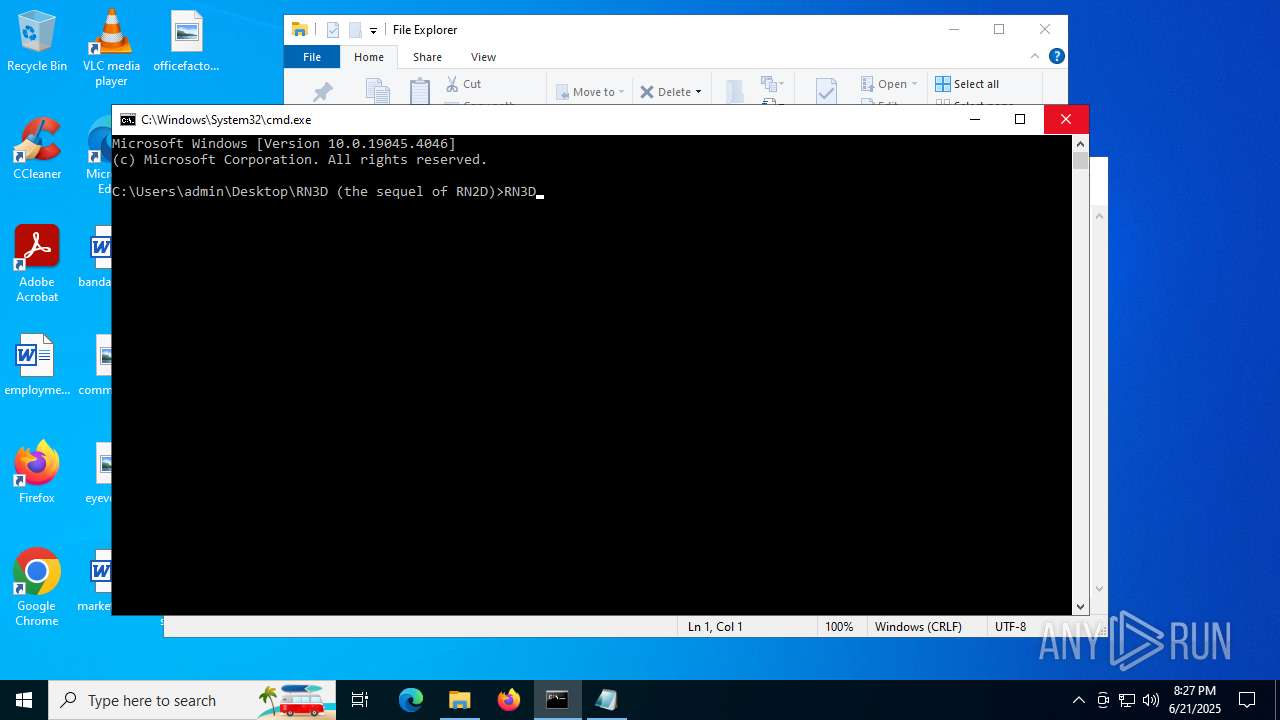This screenshot has height=720, width=1280.
Task: Open Action Center notifications icon
Action: pos(1247,700)
